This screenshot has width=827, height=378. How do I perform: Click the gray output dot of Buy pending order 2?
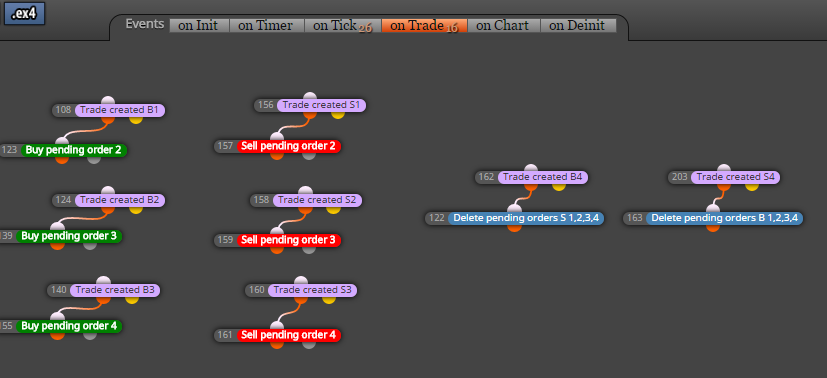click(x=94, y=159)
